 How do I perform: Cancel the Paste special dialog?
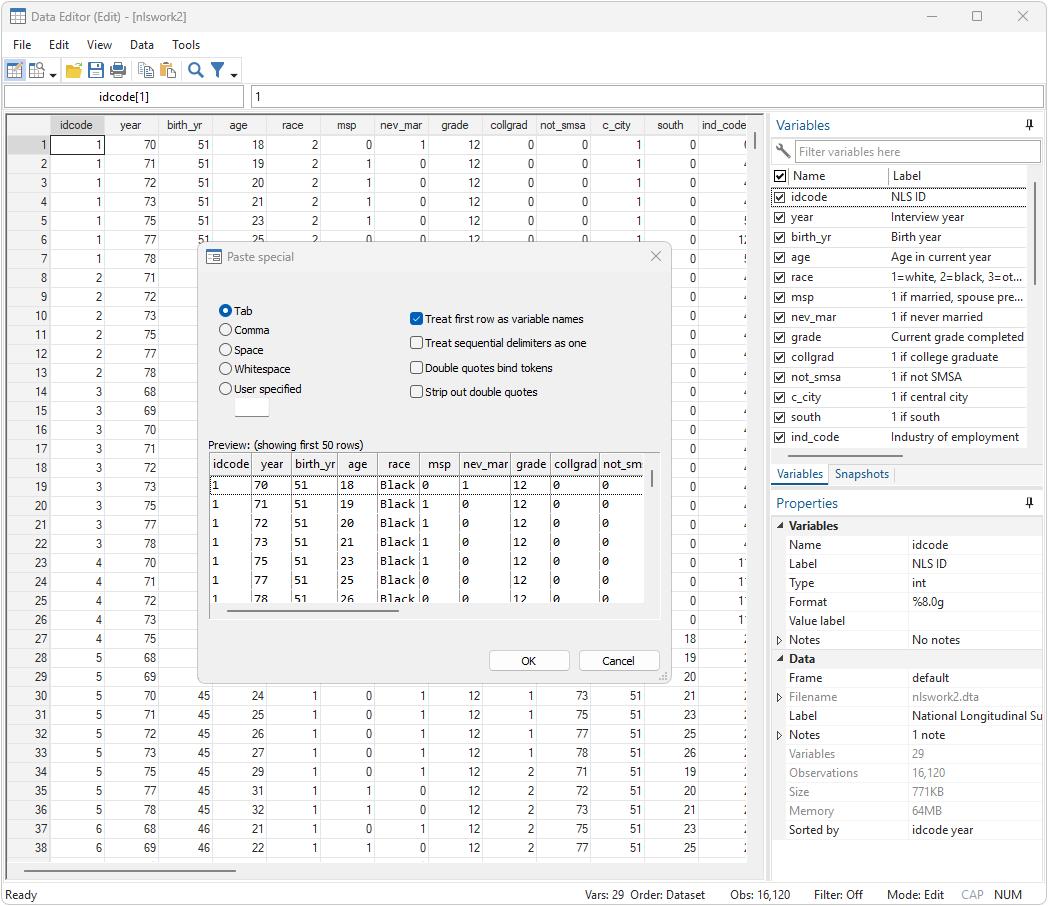pyautogui.click(x=619, y=661)
